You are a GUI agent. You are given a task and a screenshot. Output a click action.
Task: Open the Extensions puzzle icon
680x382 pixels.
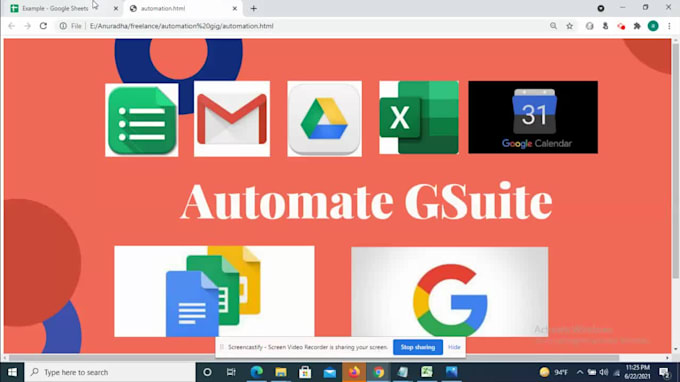click(637, 26)
